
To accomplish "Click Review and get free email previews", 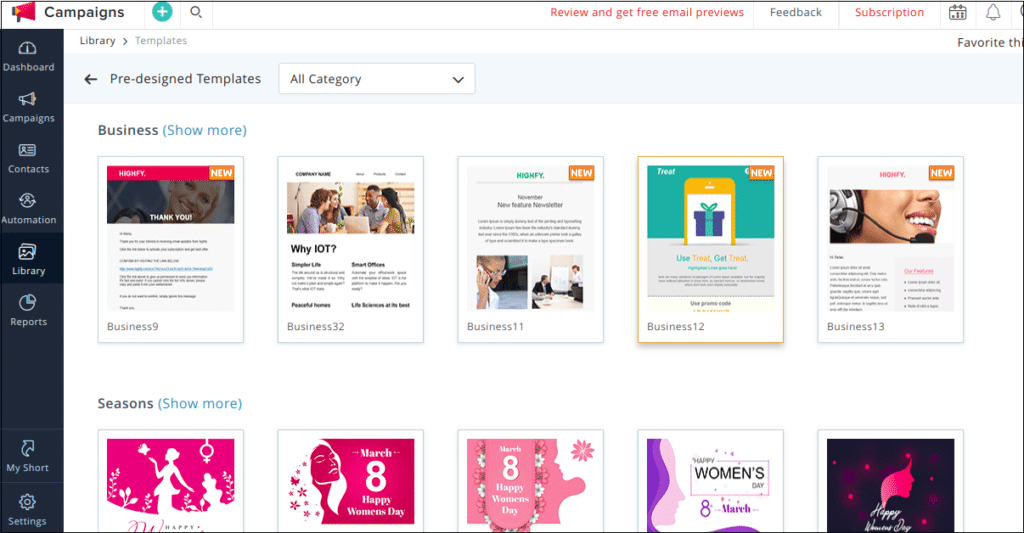I will click(647, 12).
